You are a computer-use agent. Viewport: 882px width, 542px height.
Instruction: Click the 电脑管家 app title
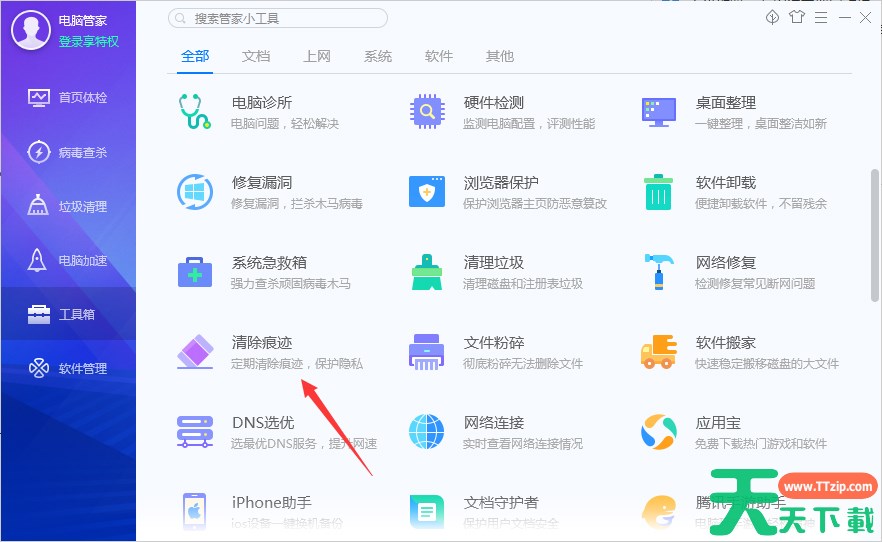pos(83,21)
